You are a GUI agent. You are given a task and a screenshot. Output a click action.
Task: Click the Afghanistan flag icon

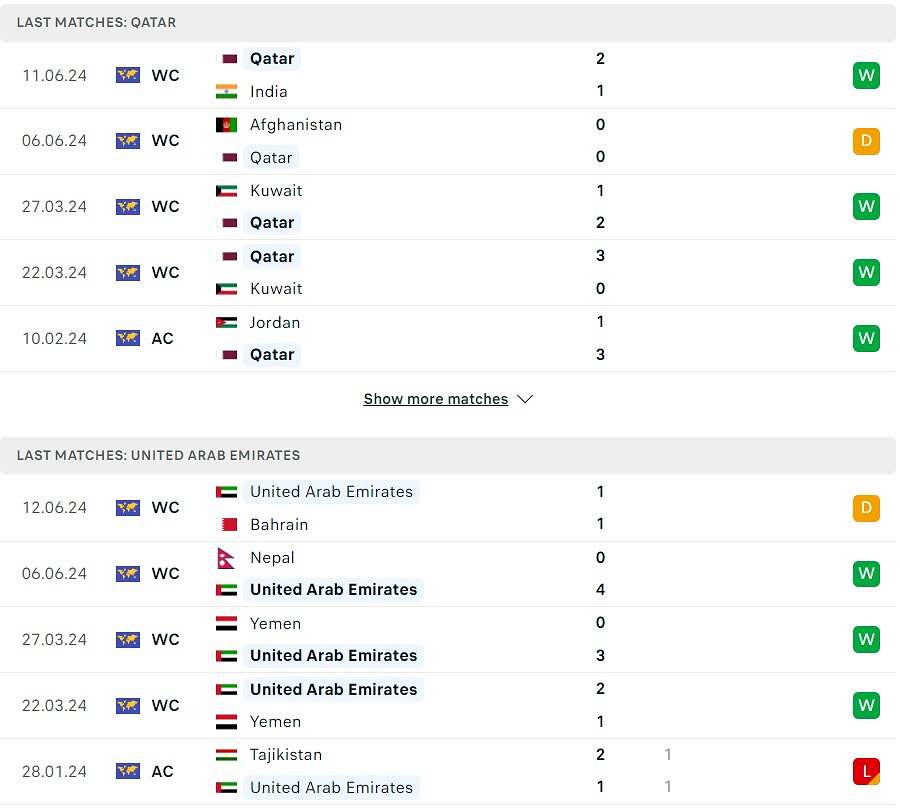[226, 125]
